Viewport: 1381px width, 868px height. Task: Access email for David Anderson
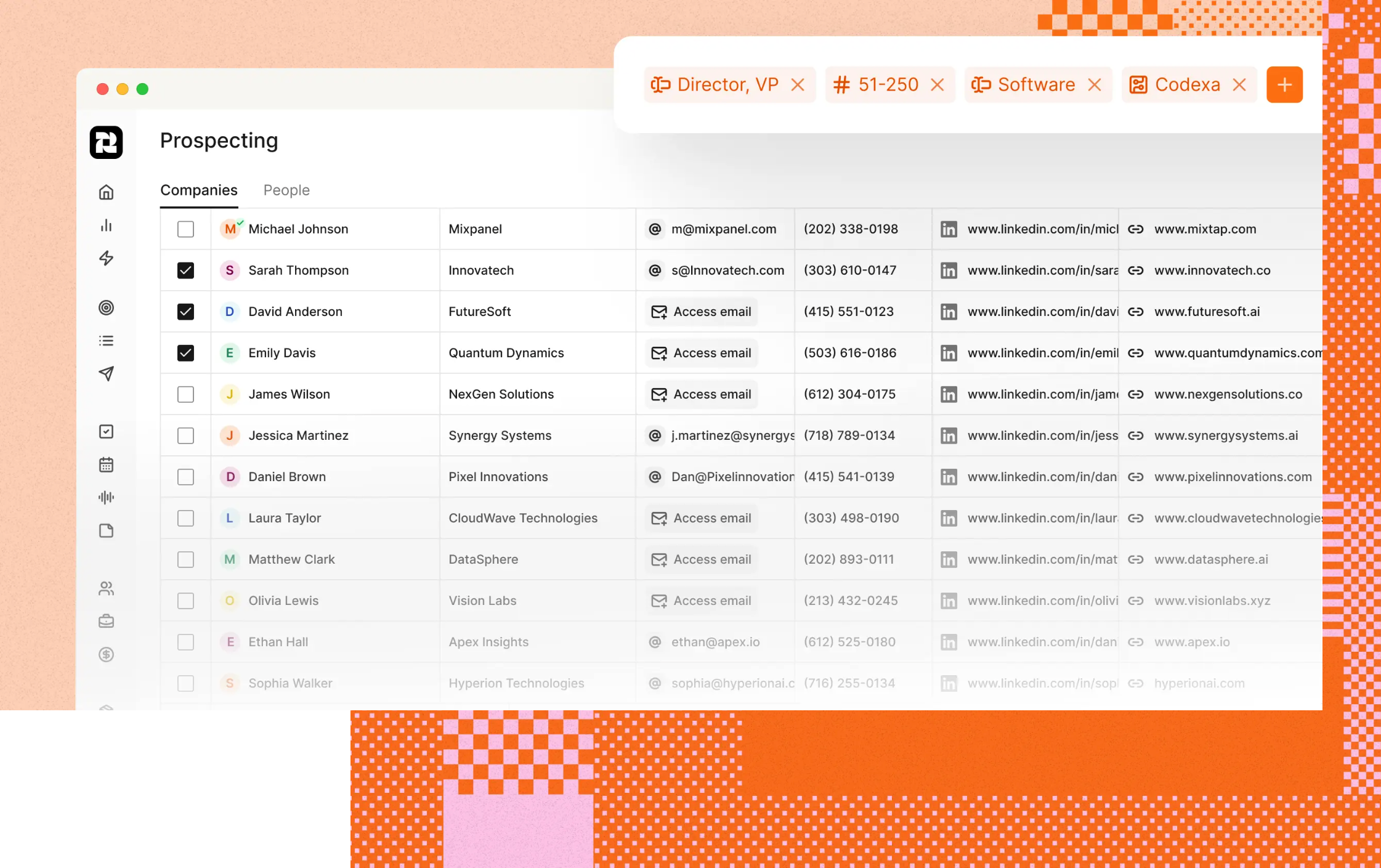[701, 312]
